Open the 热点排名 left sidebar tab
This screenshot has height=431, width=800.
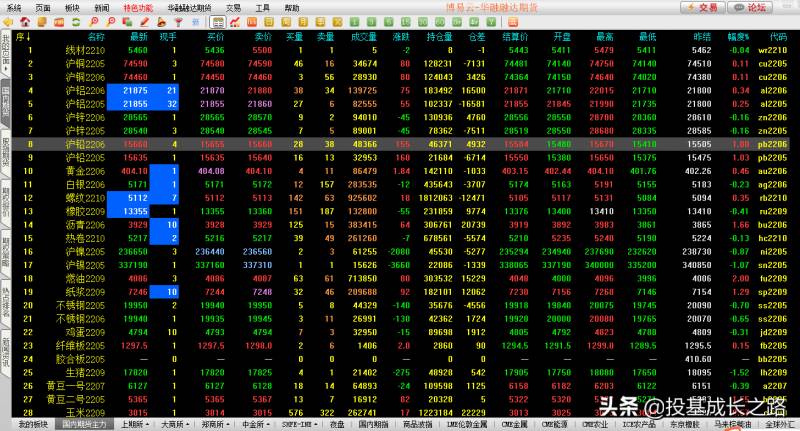pos(5,302)
